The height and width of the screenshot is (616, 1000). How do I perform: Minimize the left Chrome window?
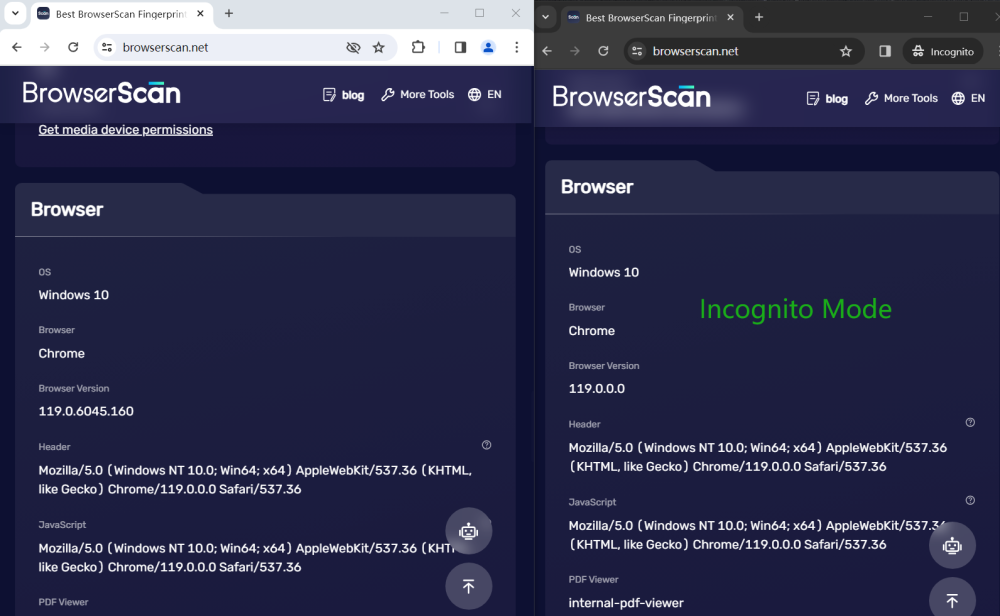tap(445, 13)
